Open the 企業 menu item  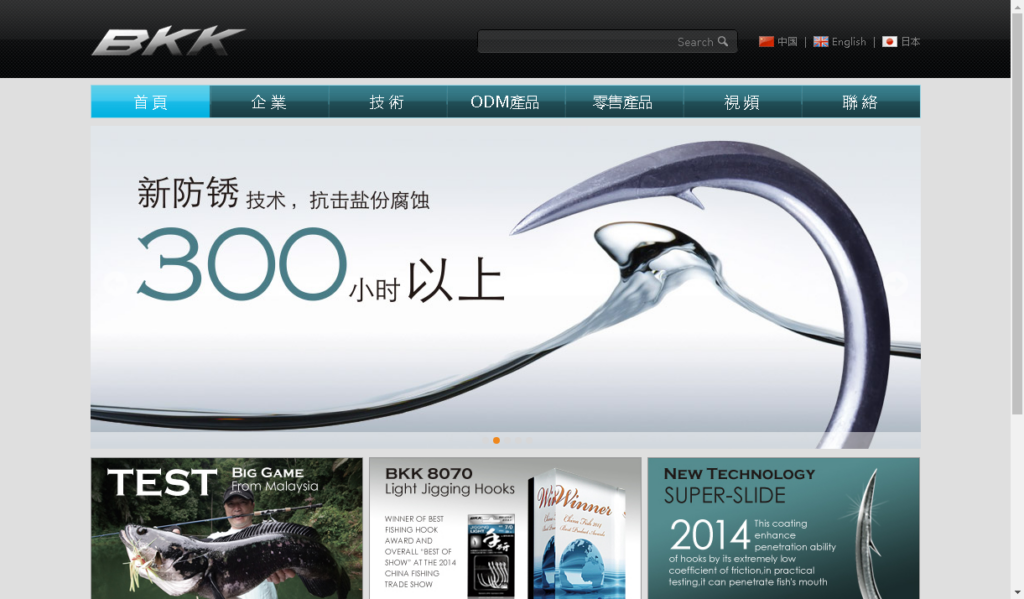pyautogui.click(x=269, y=102)
